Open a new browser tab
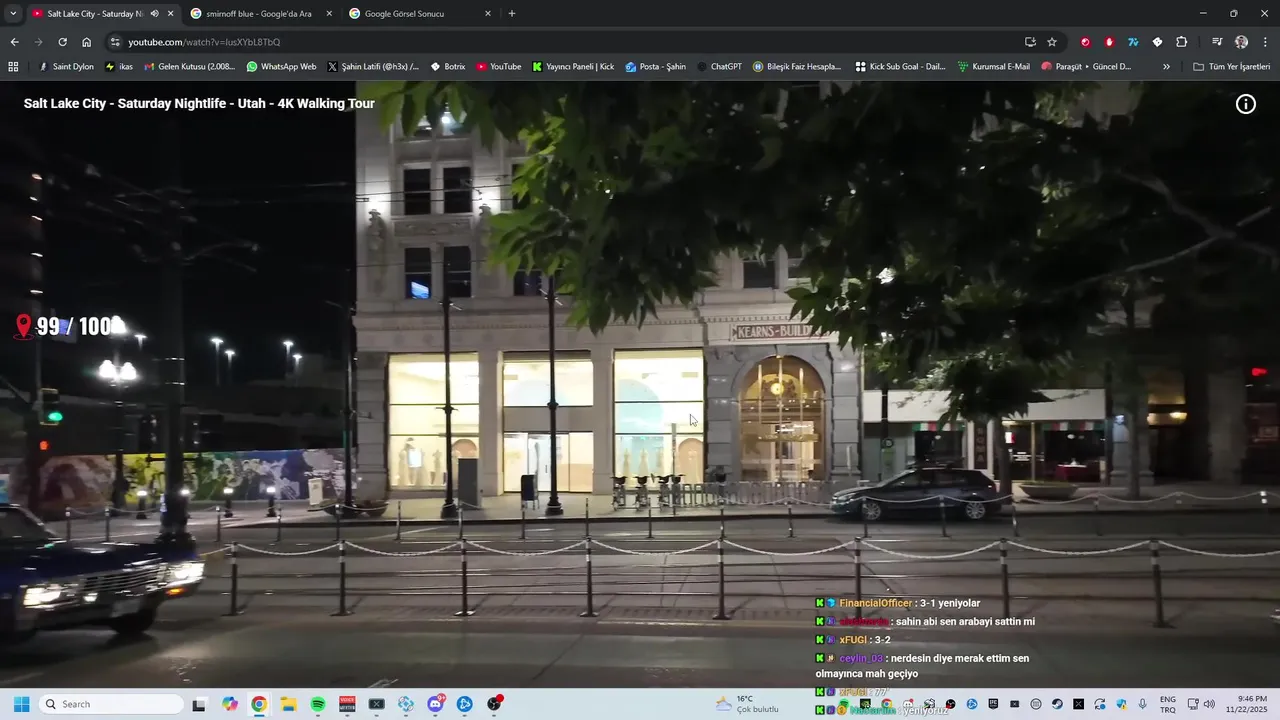This screenshot has width=1280, height=720. click(512, 14)
